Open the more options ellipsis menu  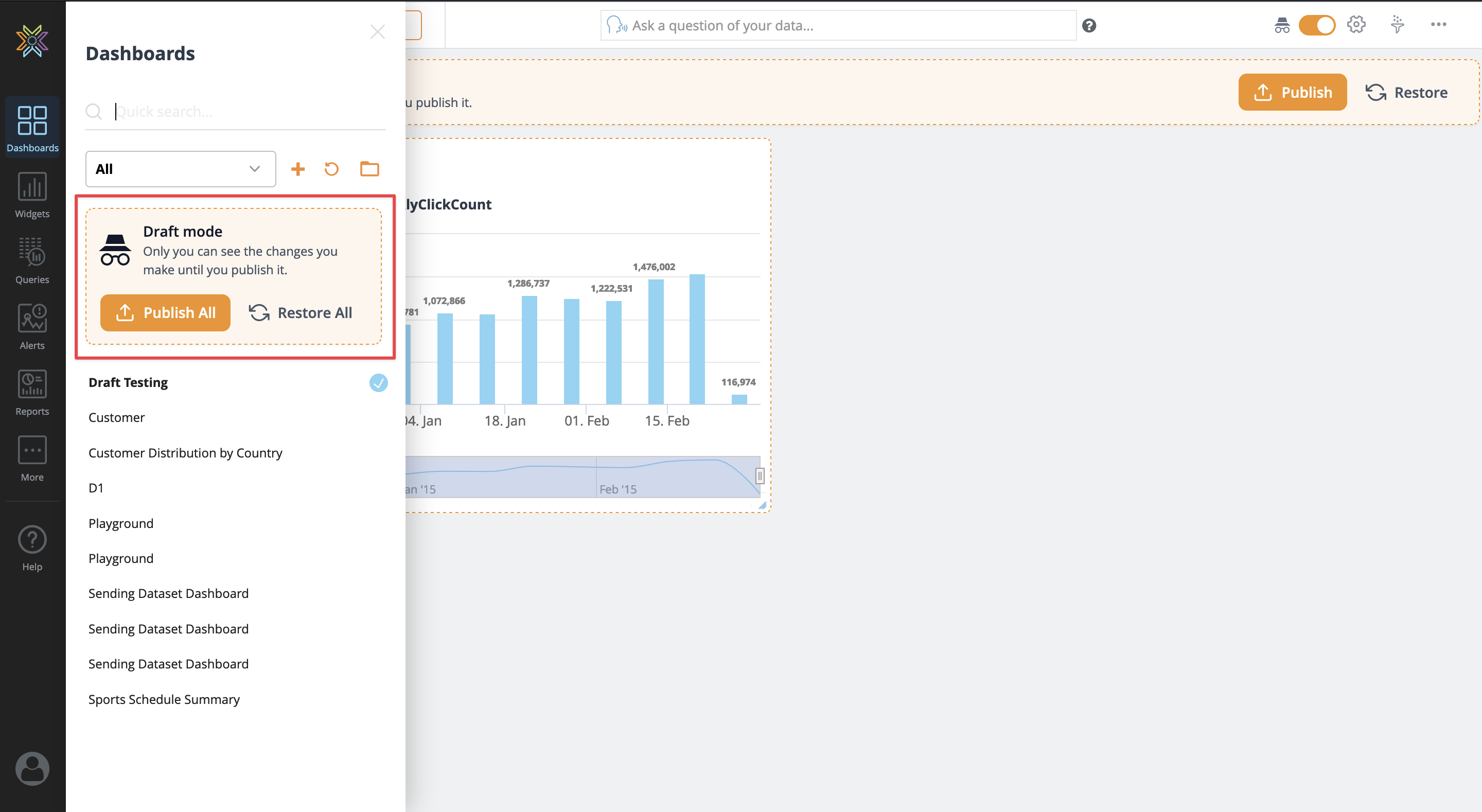coord(1439,25)
